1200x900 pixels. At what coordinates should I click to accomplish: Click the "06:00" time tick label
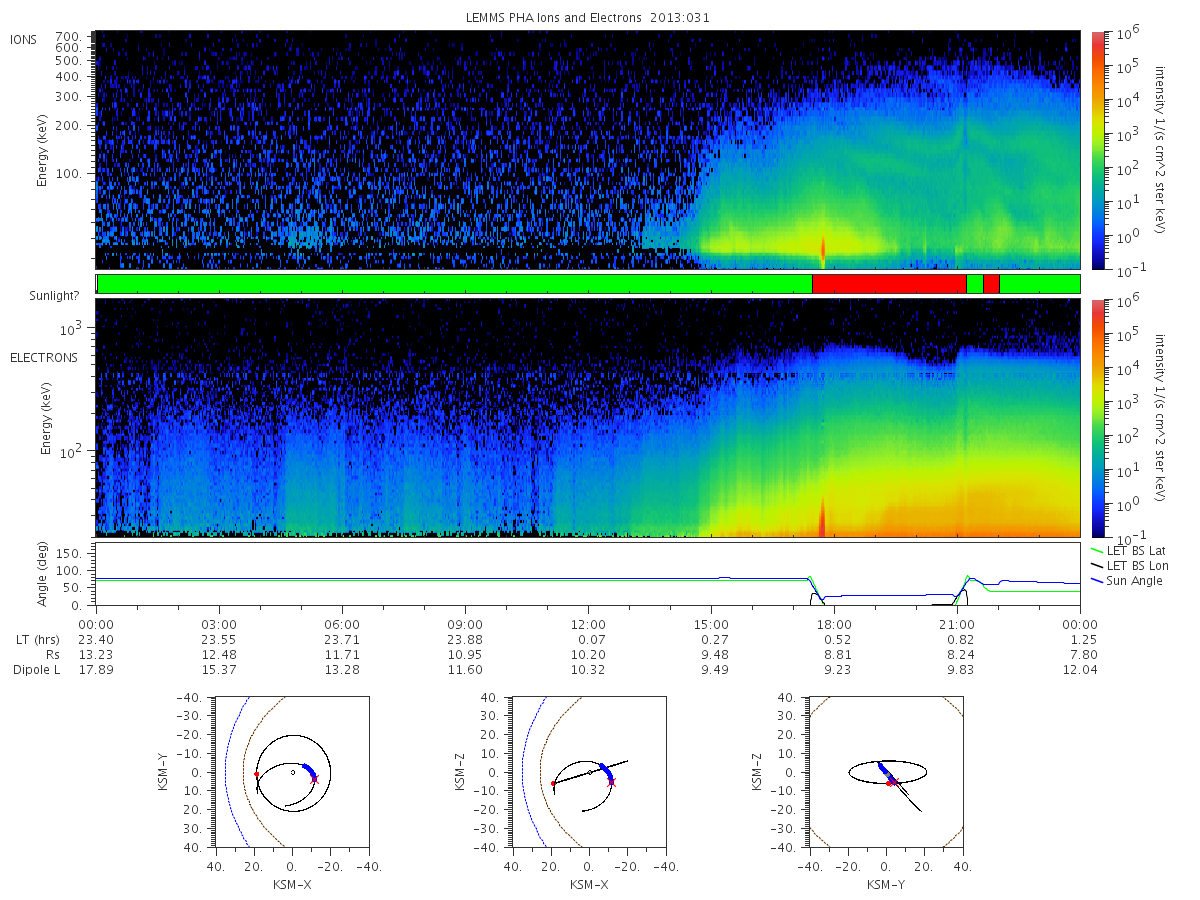pyautogui.click(x=342, y=624)
